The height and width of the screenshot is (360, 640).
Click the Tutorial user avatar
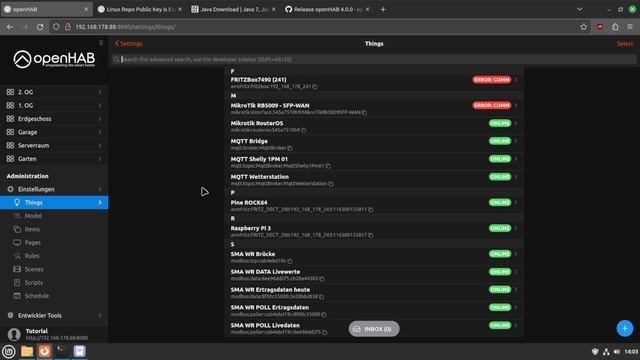point(14,334)
